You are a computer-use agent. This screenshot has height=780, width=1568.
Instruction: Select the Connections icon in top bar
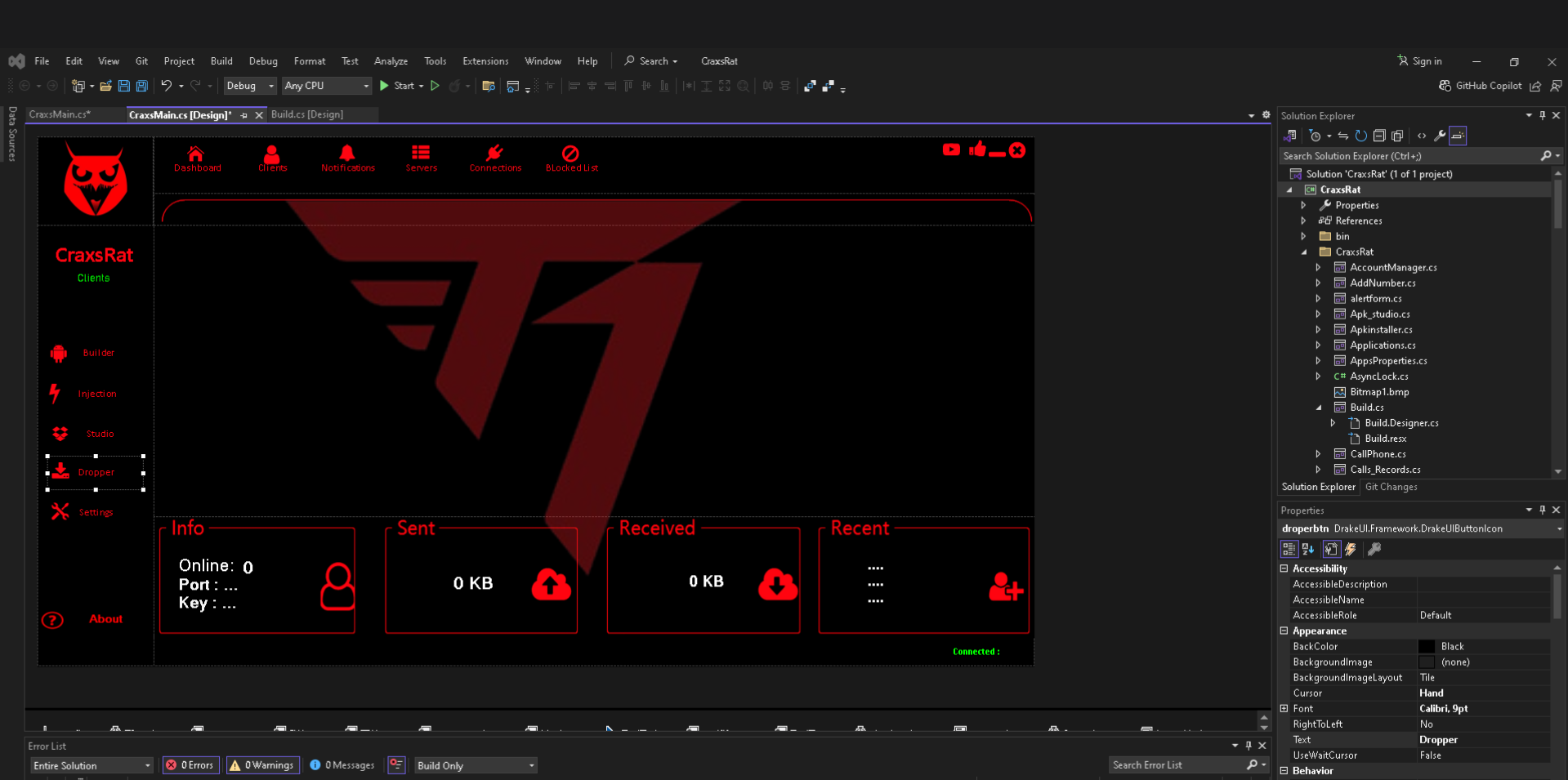pos(494,158)
